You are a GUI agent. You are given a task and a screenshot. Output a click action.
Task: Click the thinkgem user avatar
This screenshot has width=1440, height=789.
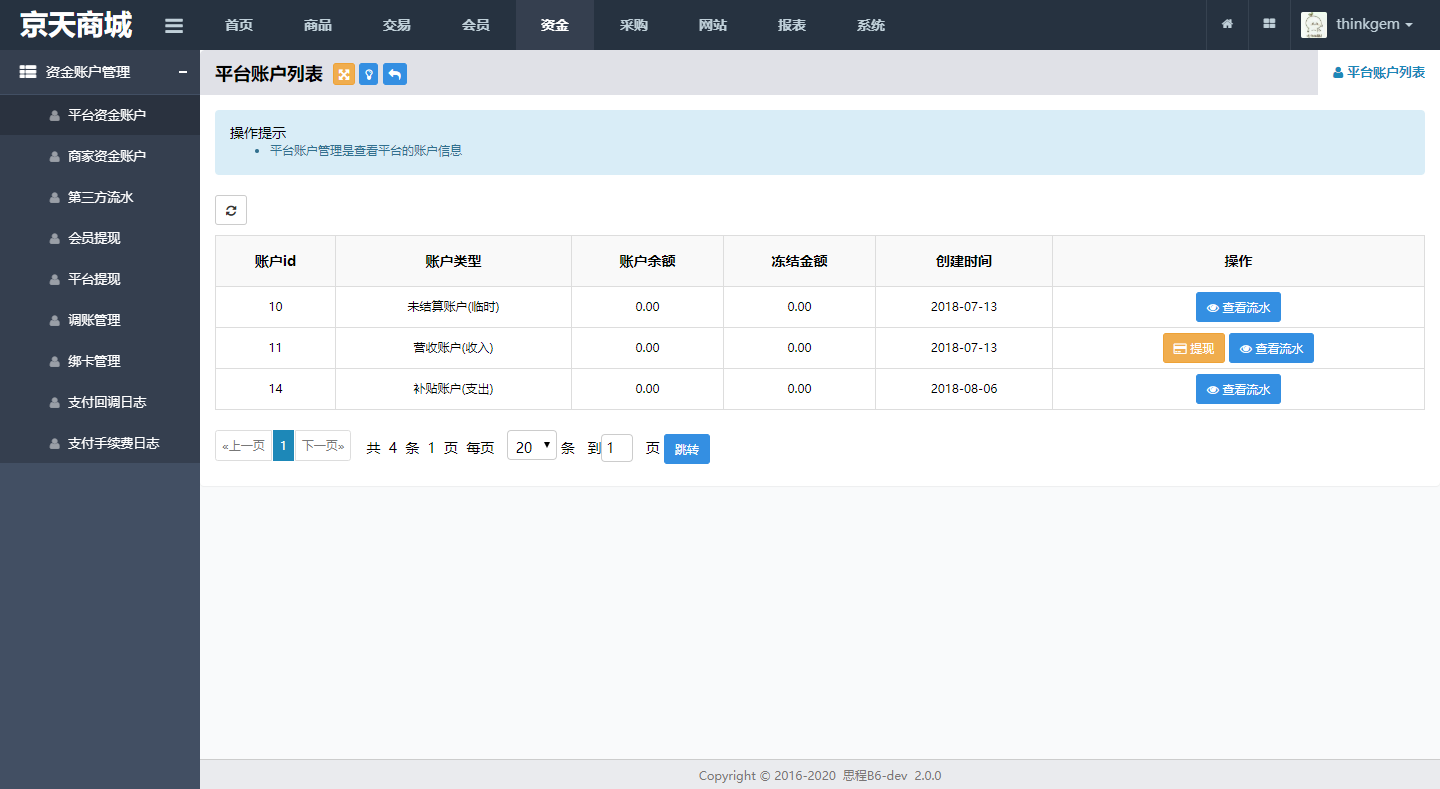pos(1314,25)
